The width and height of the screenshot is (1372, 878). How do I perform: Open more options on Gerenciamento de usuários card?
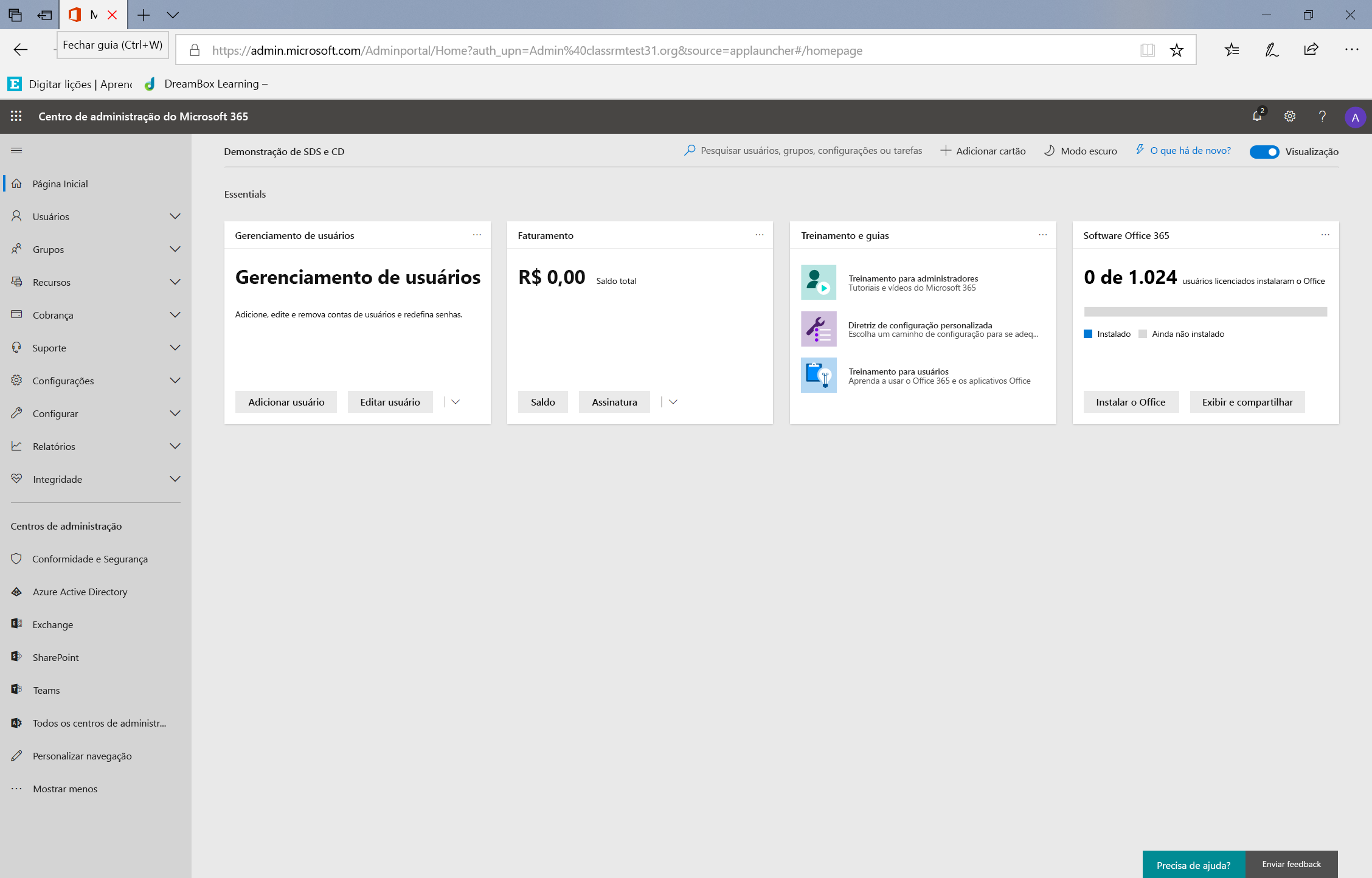(477, 235)
